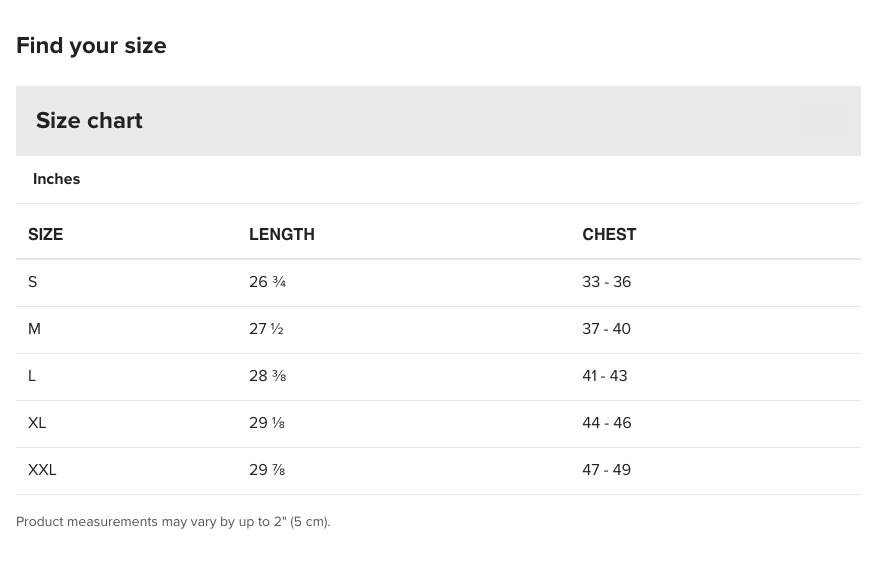Select the S size row label

(x=33, y=282)
